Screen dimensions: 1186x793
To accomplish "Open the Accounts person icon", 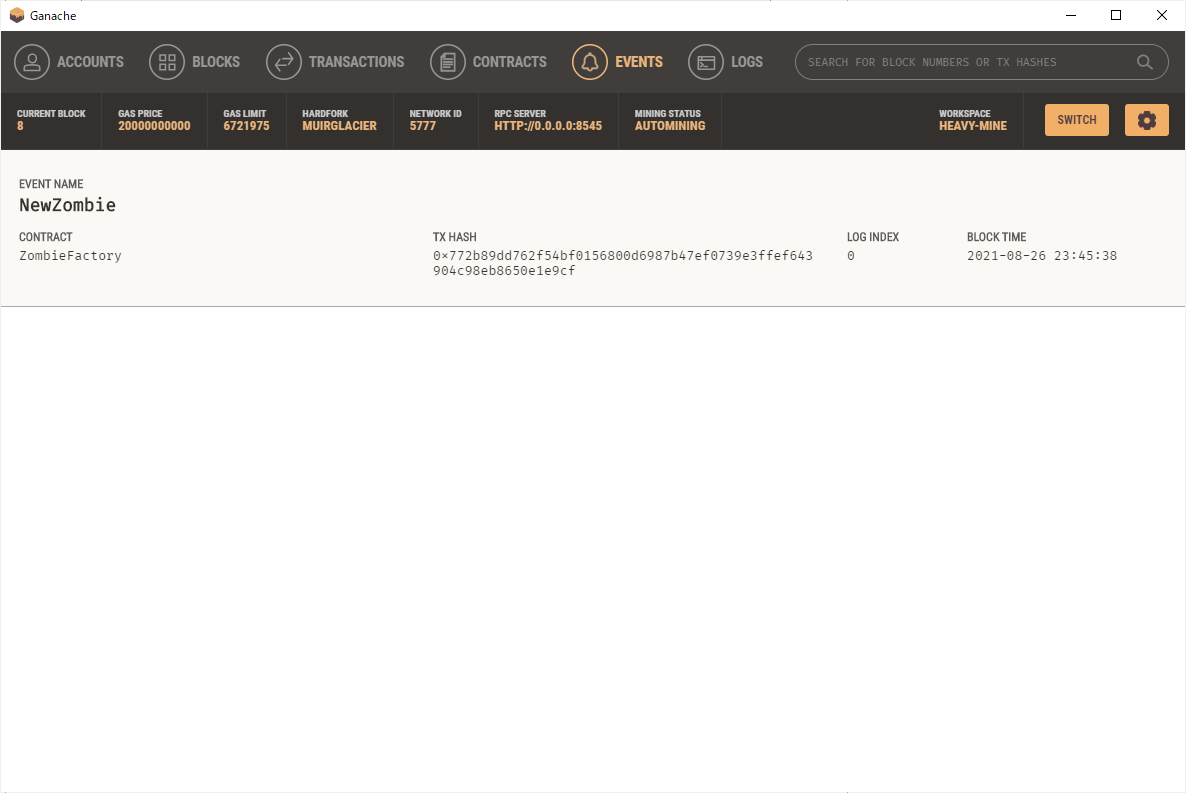I will point(32,62).
